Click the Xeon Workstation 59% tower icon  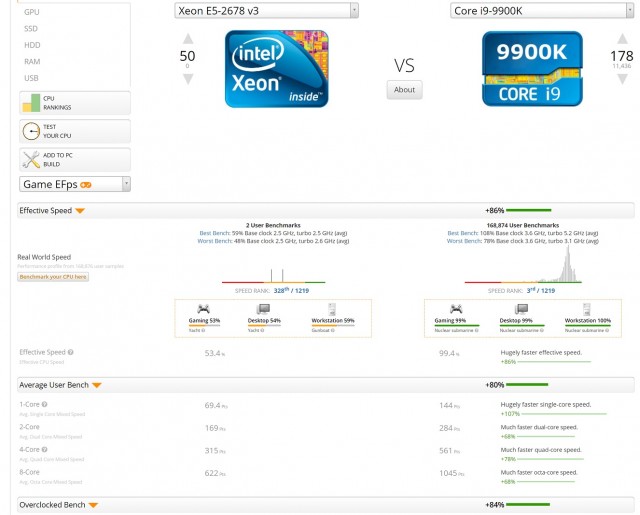coord(332,309)
